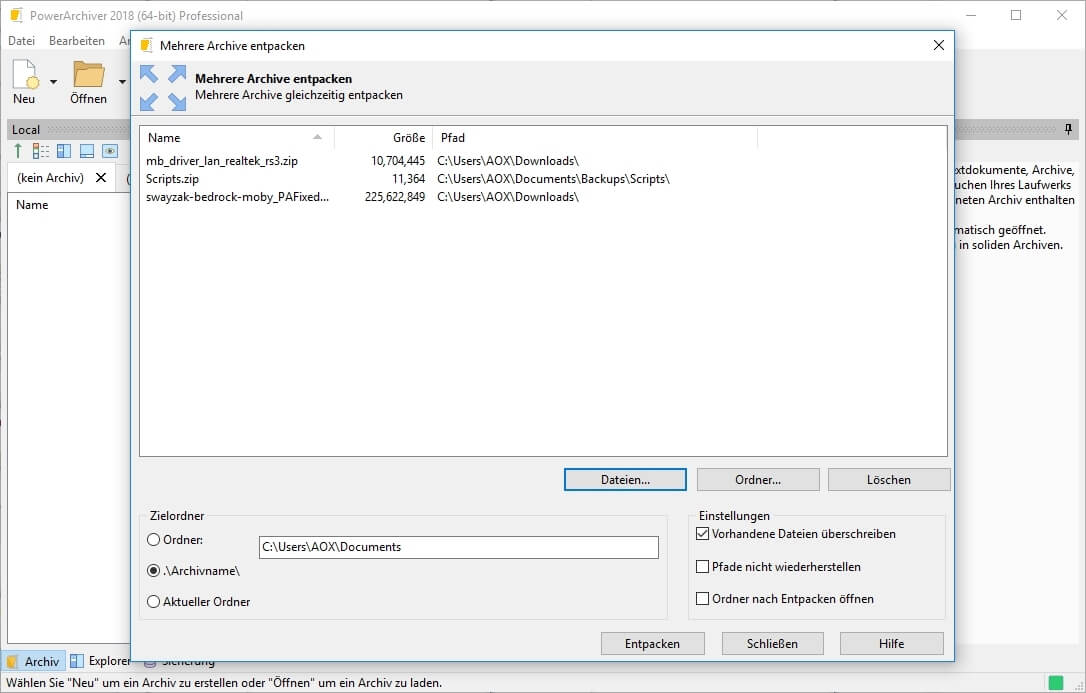
Task: Enable Pfade nicht wiederherstellen checkbox
Action: point(702,567)
